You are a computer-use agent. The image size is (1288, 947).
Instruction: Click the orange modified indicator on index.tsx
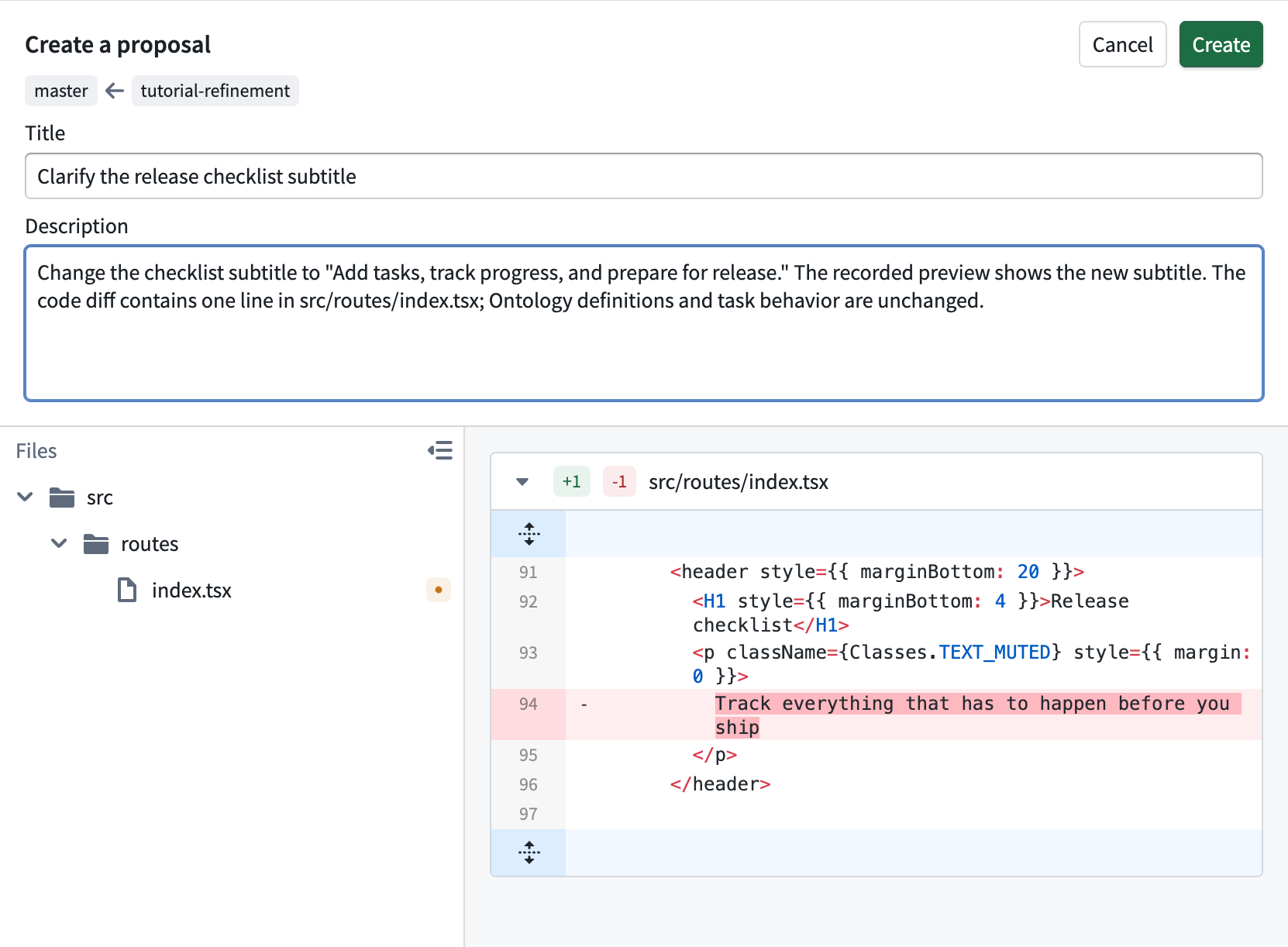coord(439,590)
